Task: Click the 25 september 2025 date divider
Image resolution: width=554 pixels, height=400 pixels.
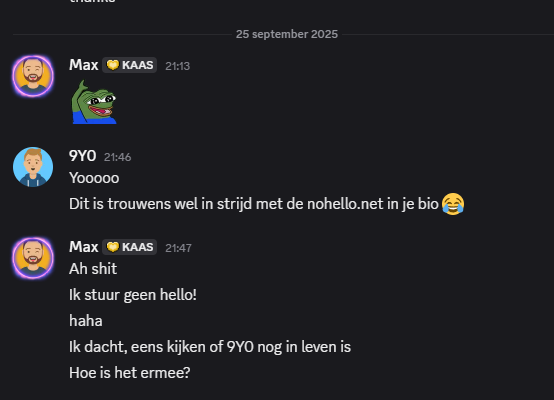Action: click(x=287, y=34)
